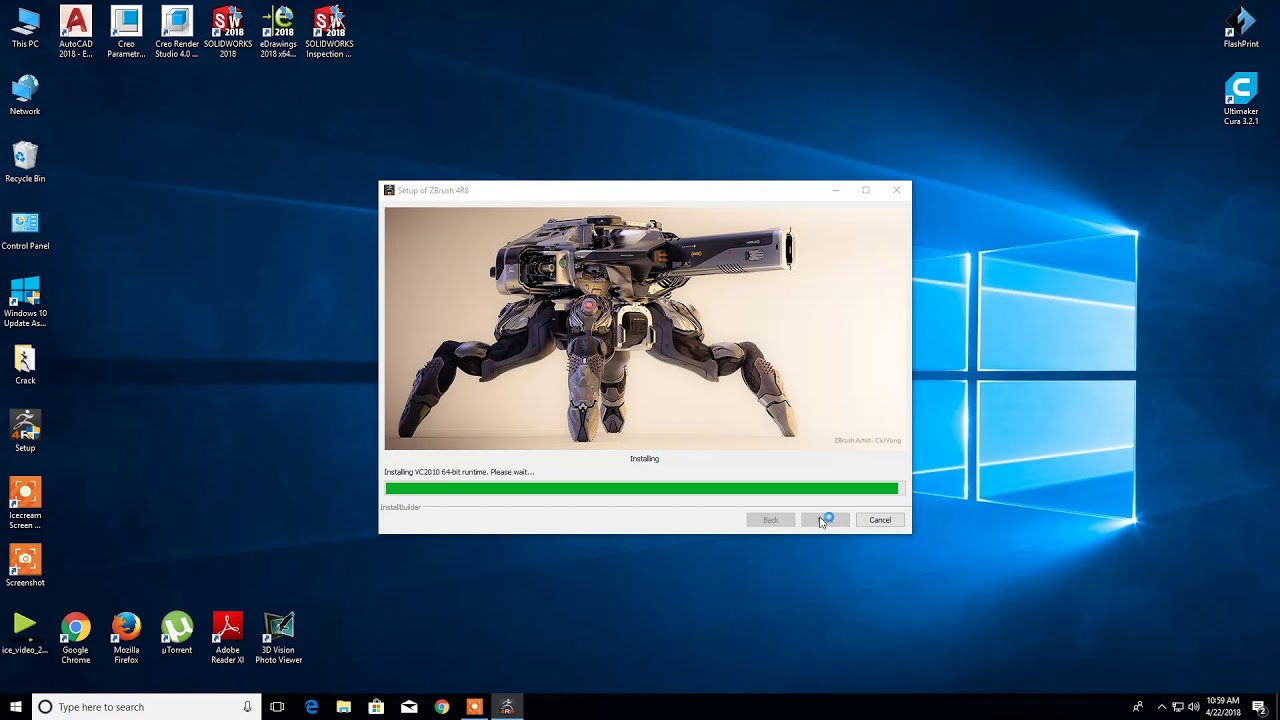Open the Mail app from the taskbar
The image size is (1280, 720).
(x=409, y=707)
